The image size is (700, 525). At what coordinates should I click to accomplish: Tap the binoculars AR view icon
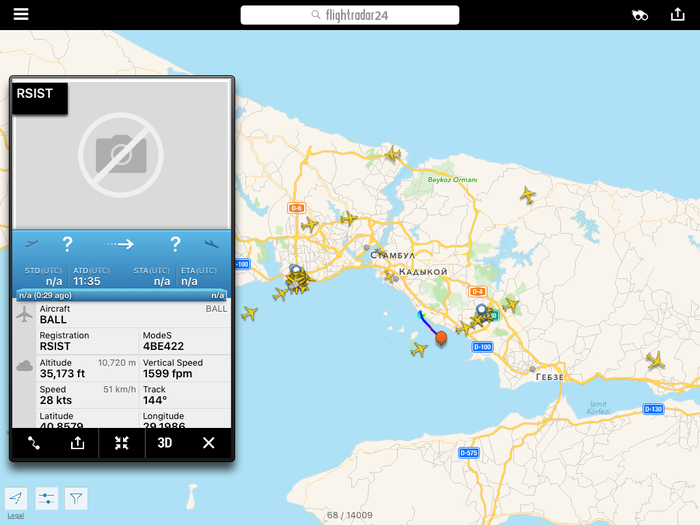point(640,15)
